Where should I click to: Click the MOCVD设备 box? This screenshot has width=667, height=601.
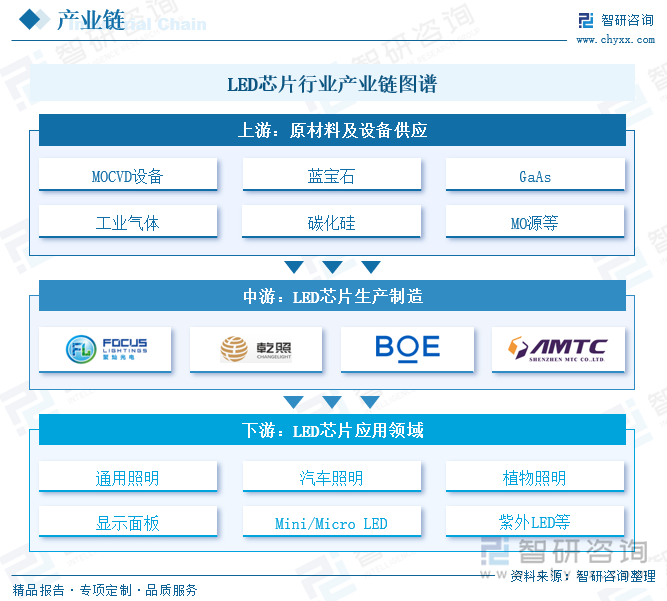tap(127, 176)
